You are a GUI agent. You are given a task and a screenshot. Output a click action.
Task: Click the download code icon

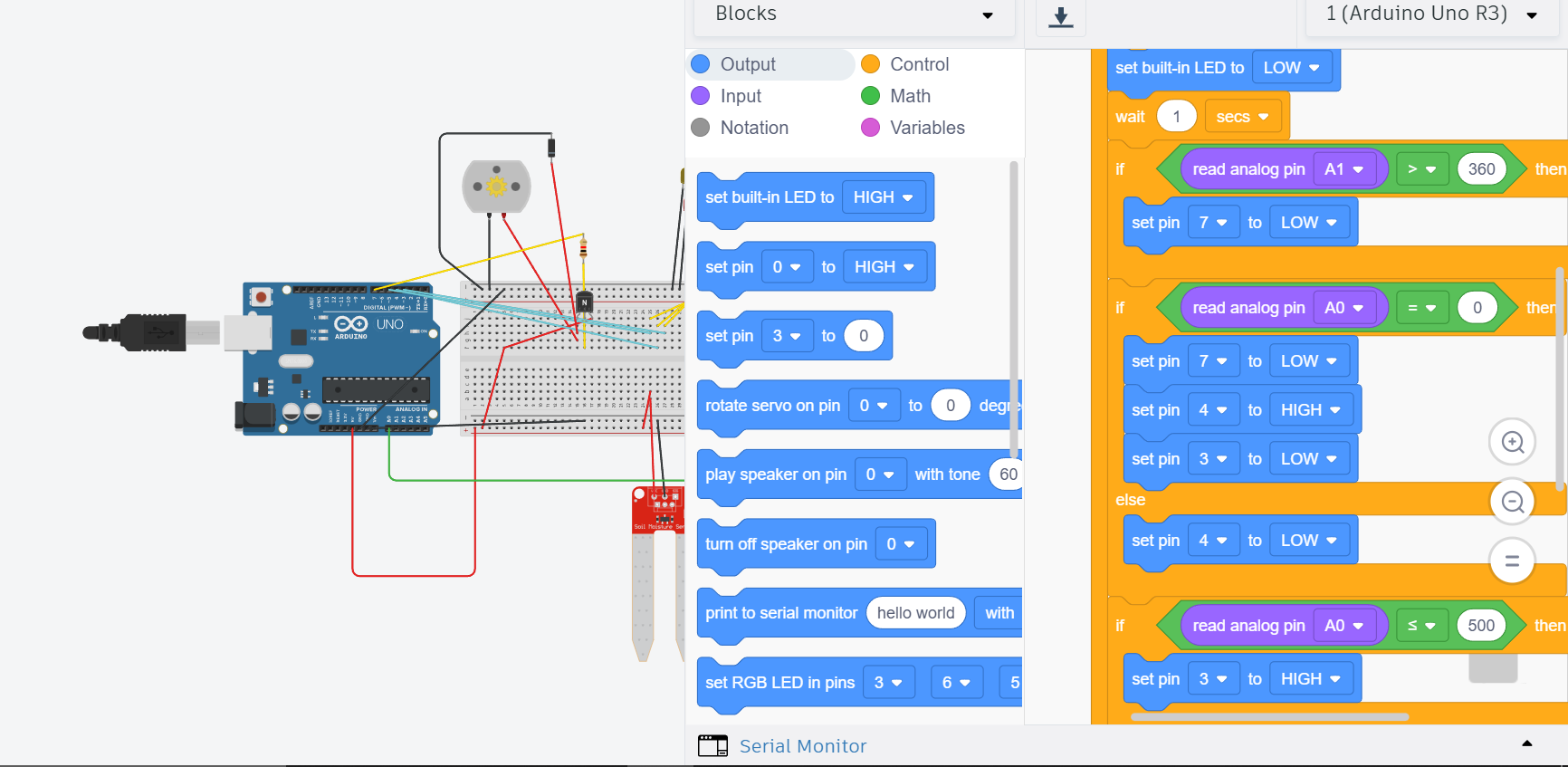(1060, 17)
